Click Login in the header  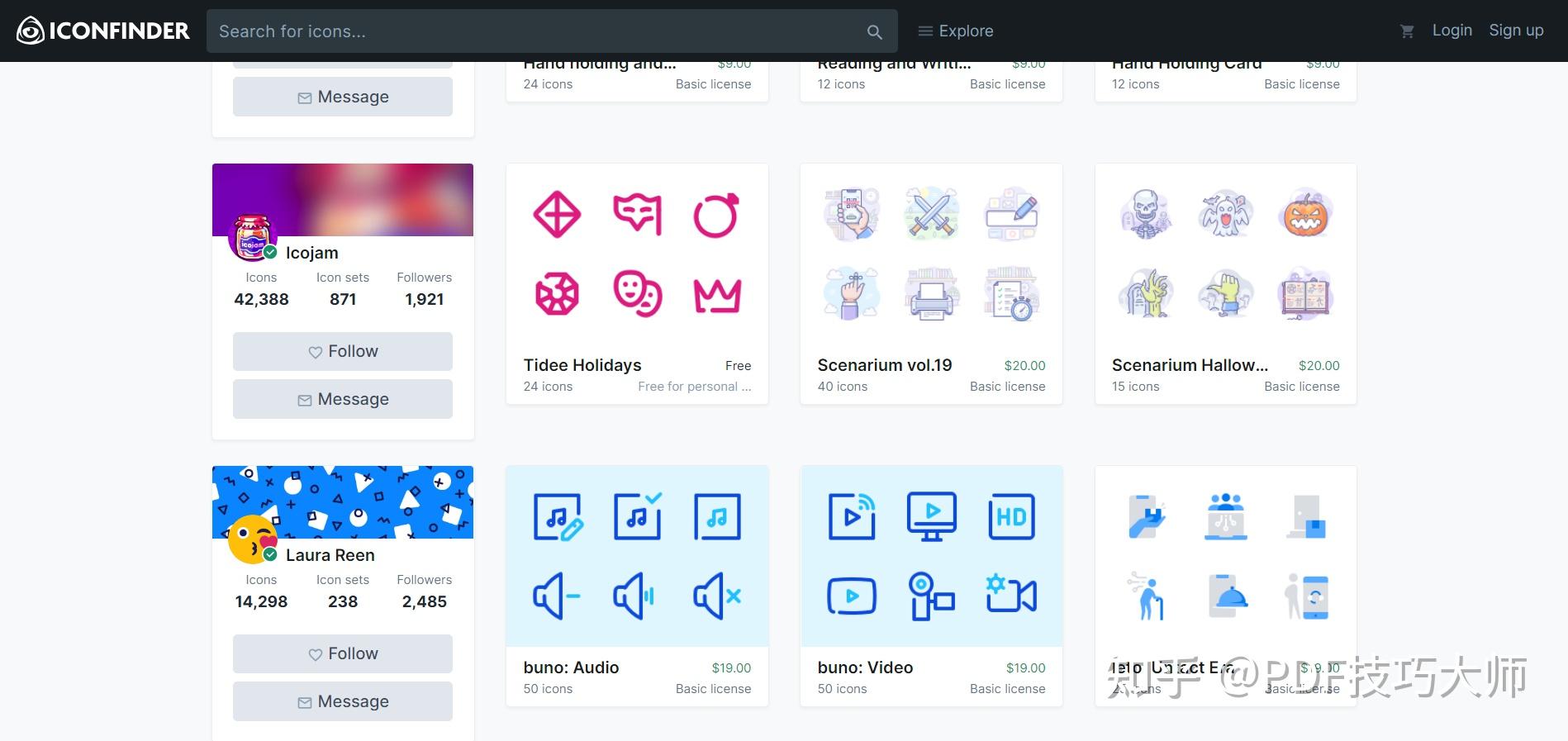tap(1452, 31)
